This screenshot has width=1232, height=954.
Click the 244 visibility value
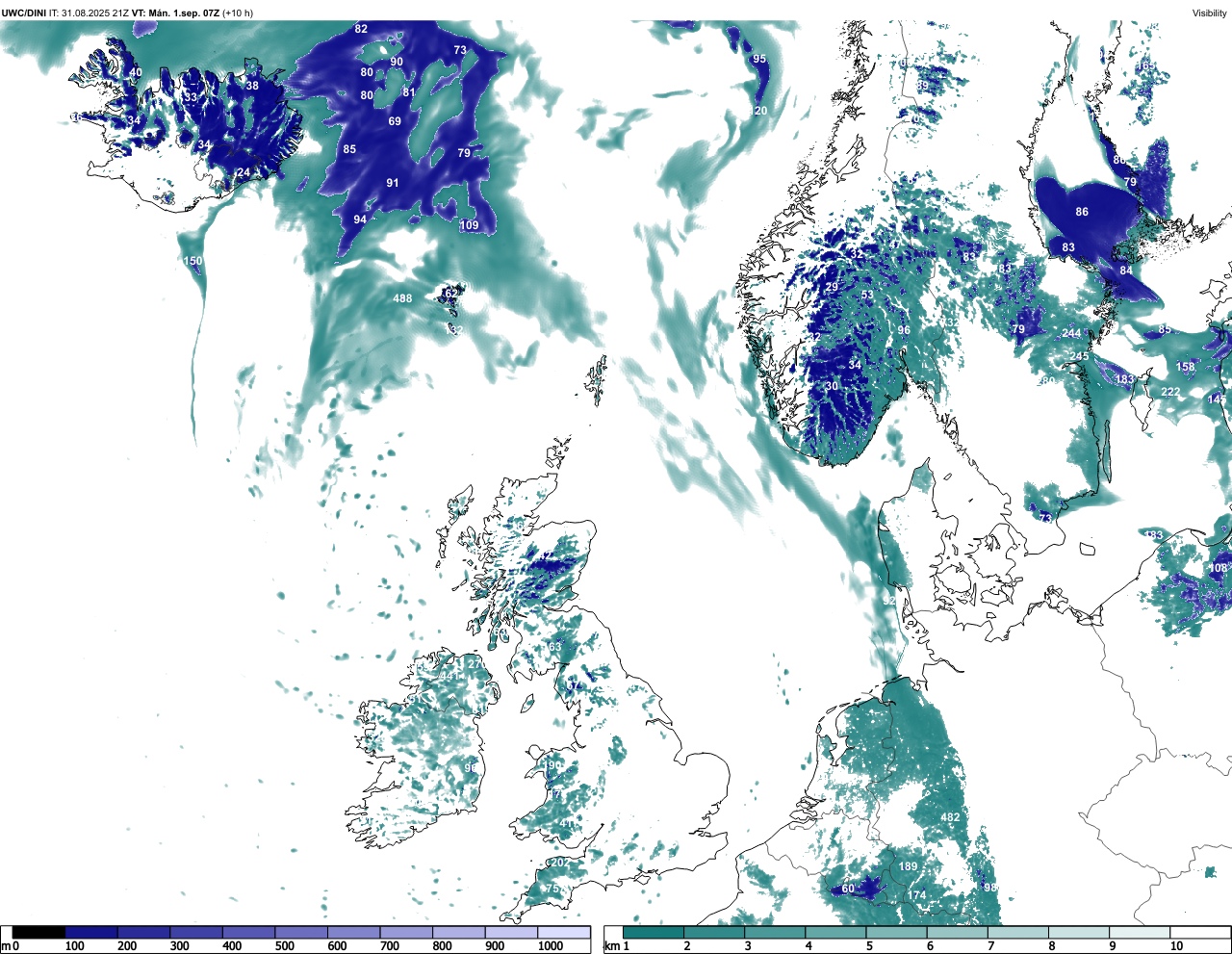pos(1071,333)
